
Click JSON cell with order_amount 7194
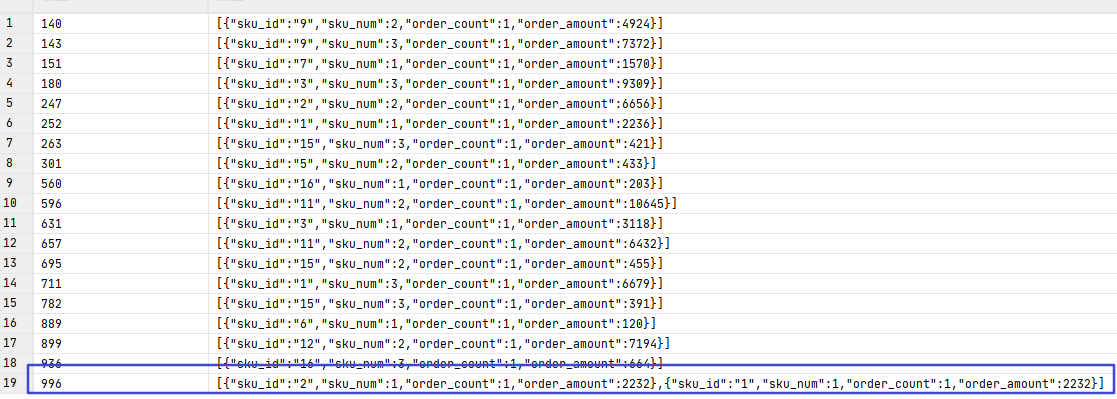662,343
